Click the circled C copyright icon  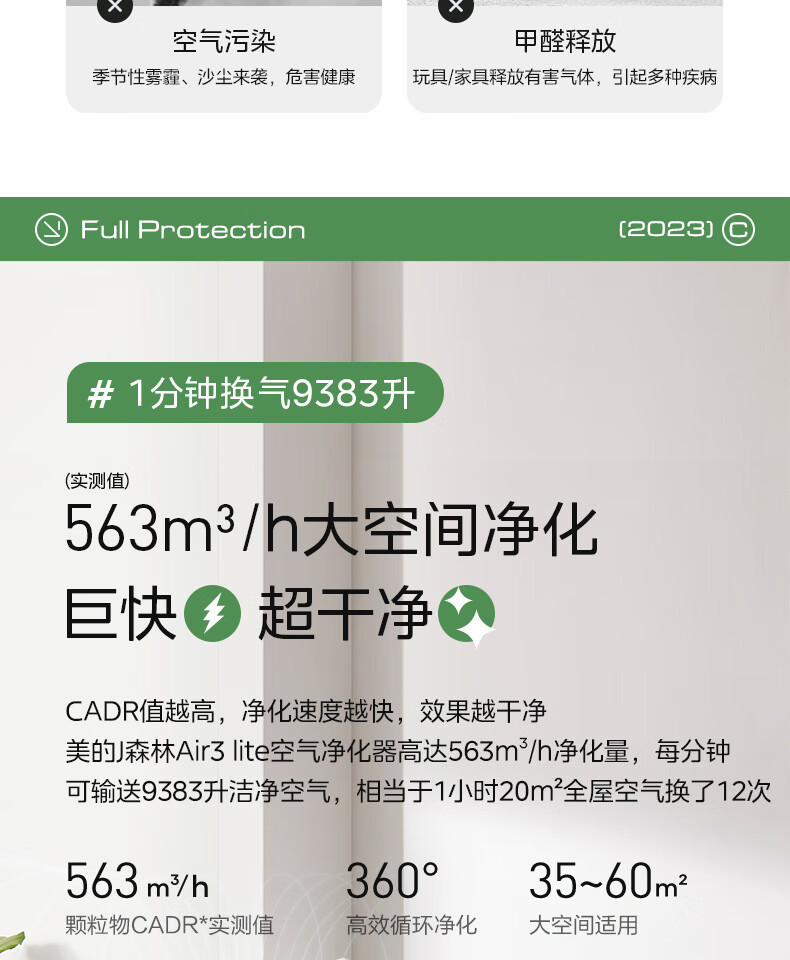pyautogui.click(x=738, y=230)
